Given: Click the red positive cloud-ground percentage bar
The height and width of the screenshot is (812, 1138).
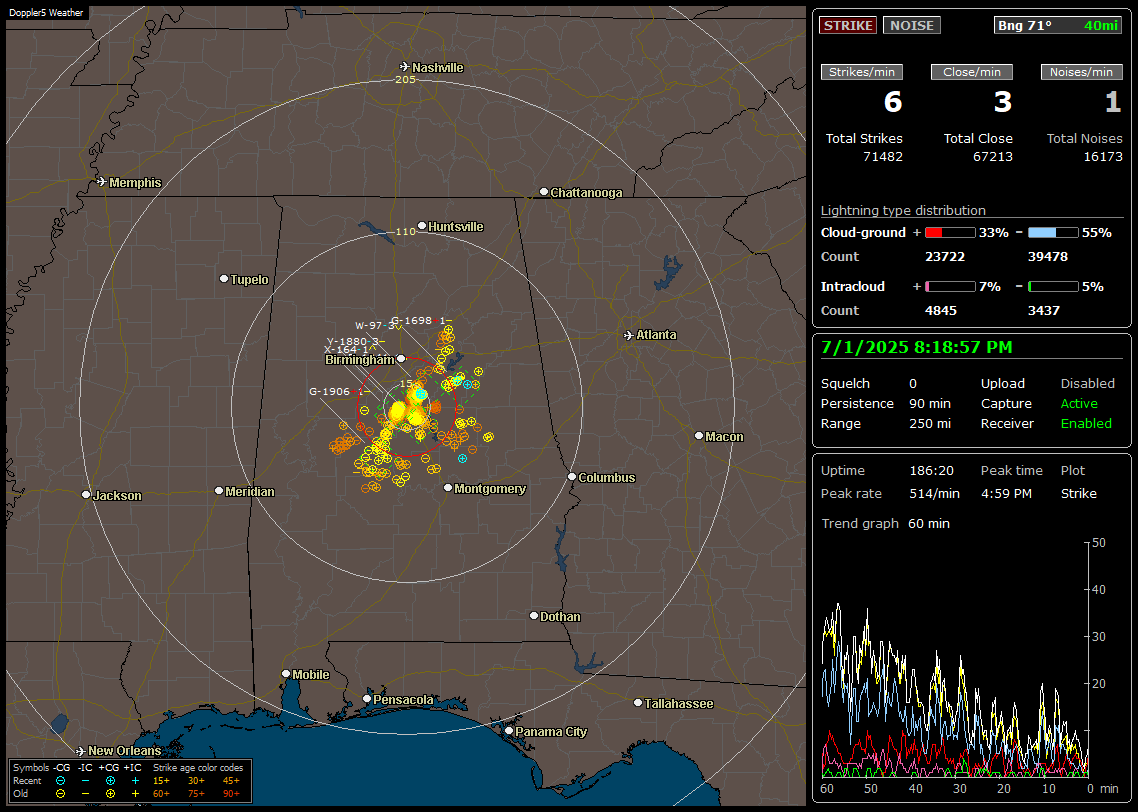Looking at the screenshot, I should [950, 233].
